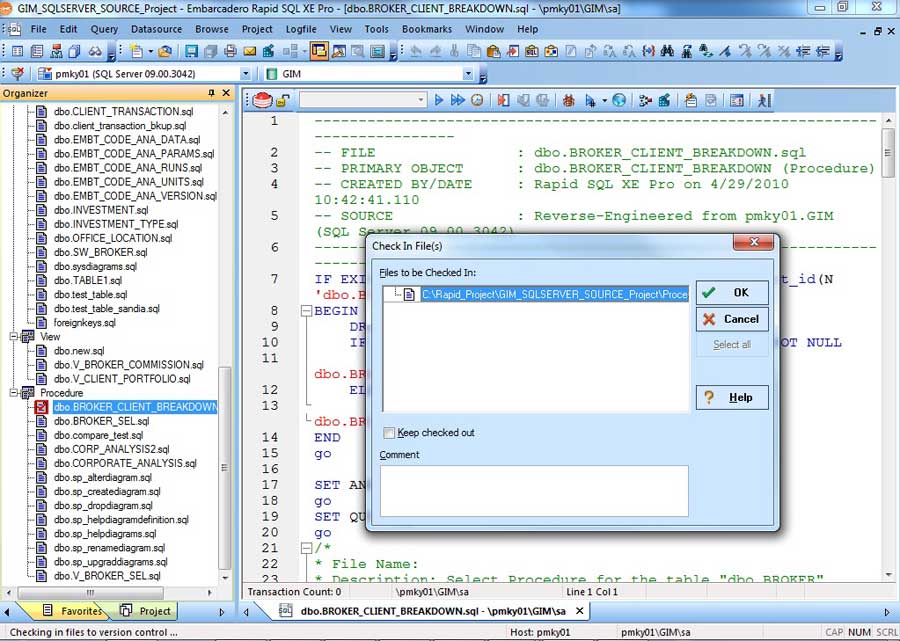Viewport: 900px width, 641px height.
Task: Click the Replace icon in the edit toolbar
Action: point(705,51)
